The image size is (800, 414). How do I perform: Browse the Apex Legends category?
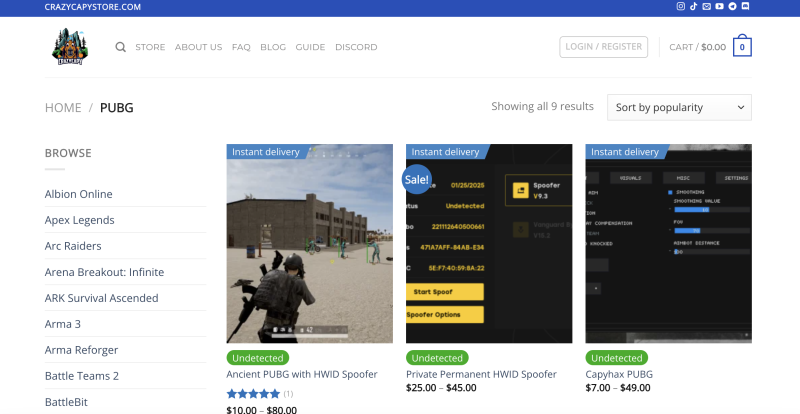(80, 220)
